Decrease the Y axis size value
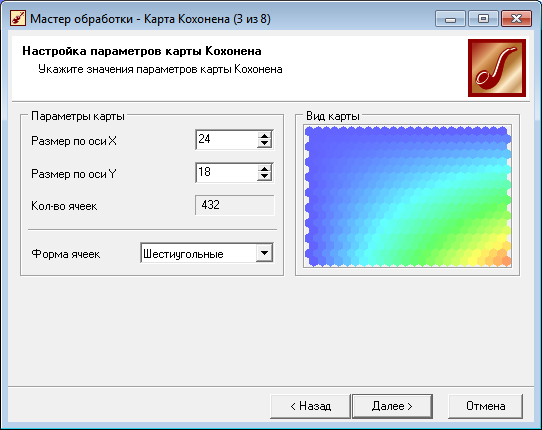The image size is (542, 430). (264, 177)
